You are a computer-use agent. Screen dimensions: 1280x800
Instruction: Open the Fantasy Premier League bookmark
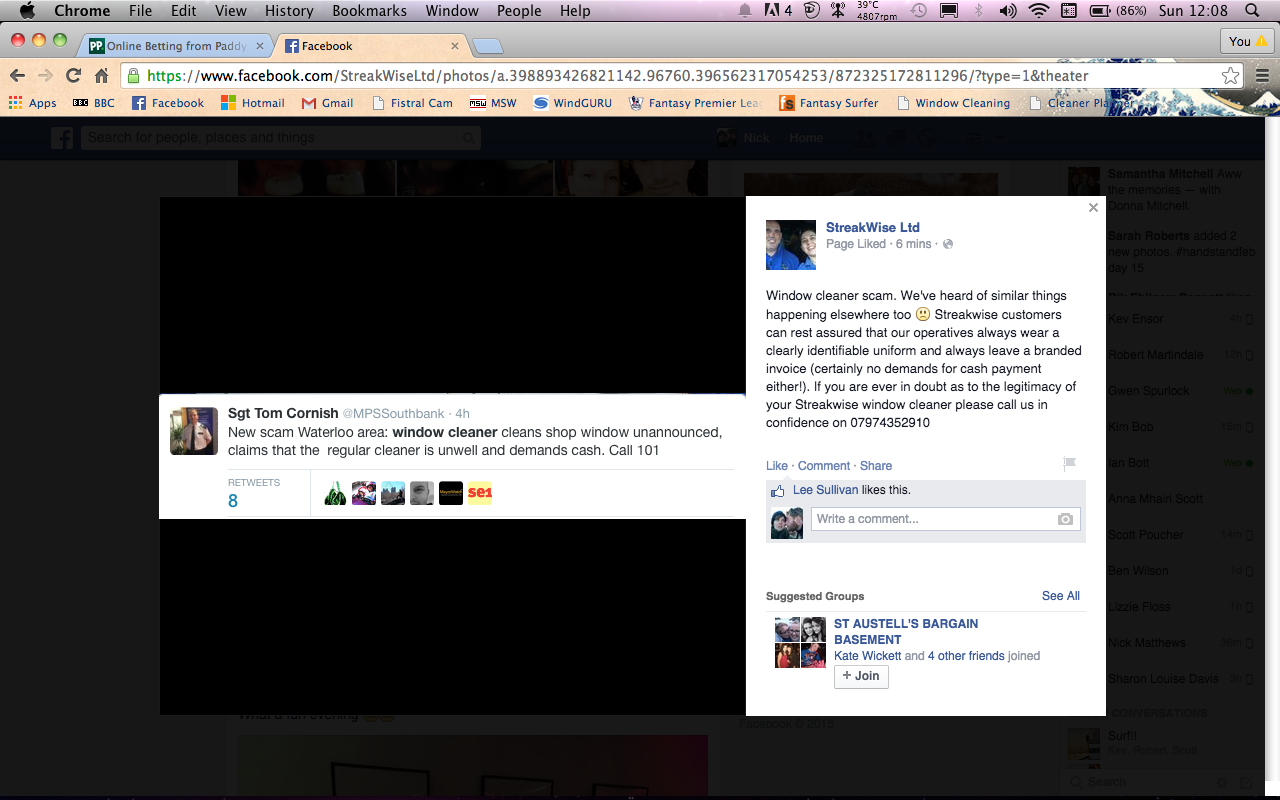coord(695,103)
